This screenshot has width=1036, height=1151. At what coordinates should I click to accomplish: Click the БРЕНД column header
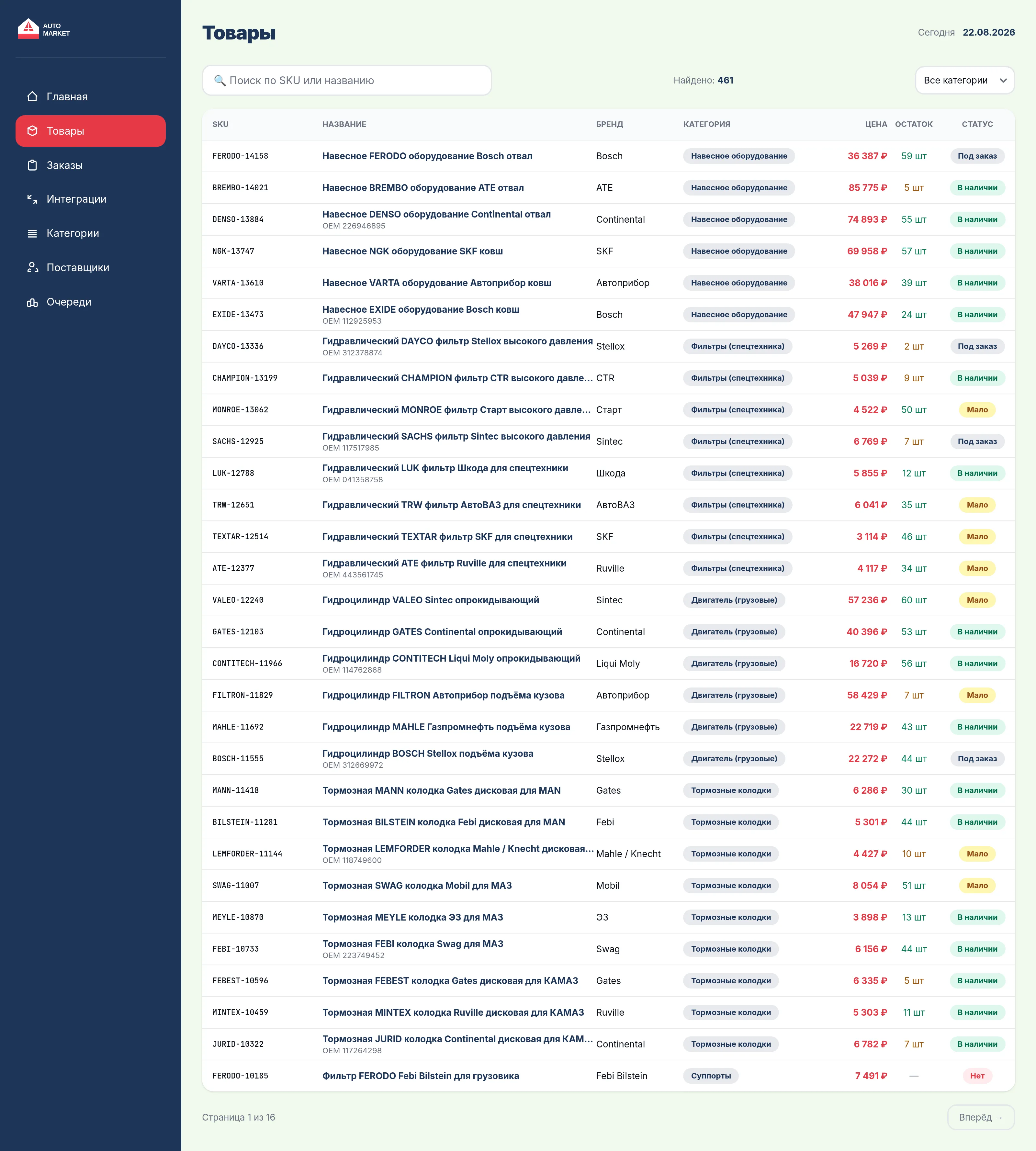click(x=610, y=124)
